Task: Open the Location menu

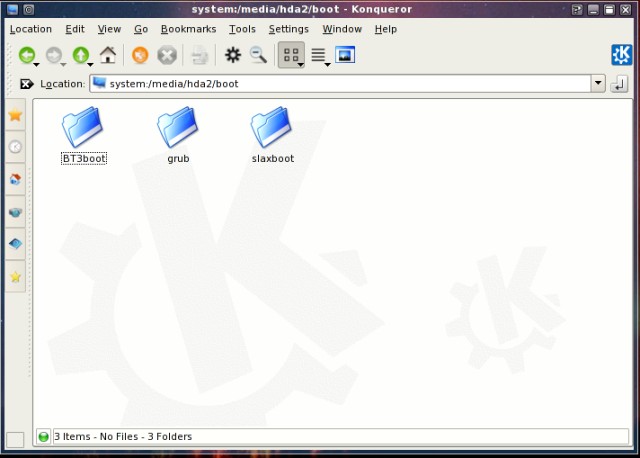Action: 31,29
